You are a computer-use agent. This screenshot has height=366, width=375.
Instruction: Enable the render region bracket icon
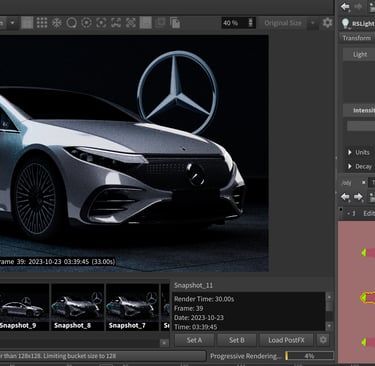[x=101, y=23]
